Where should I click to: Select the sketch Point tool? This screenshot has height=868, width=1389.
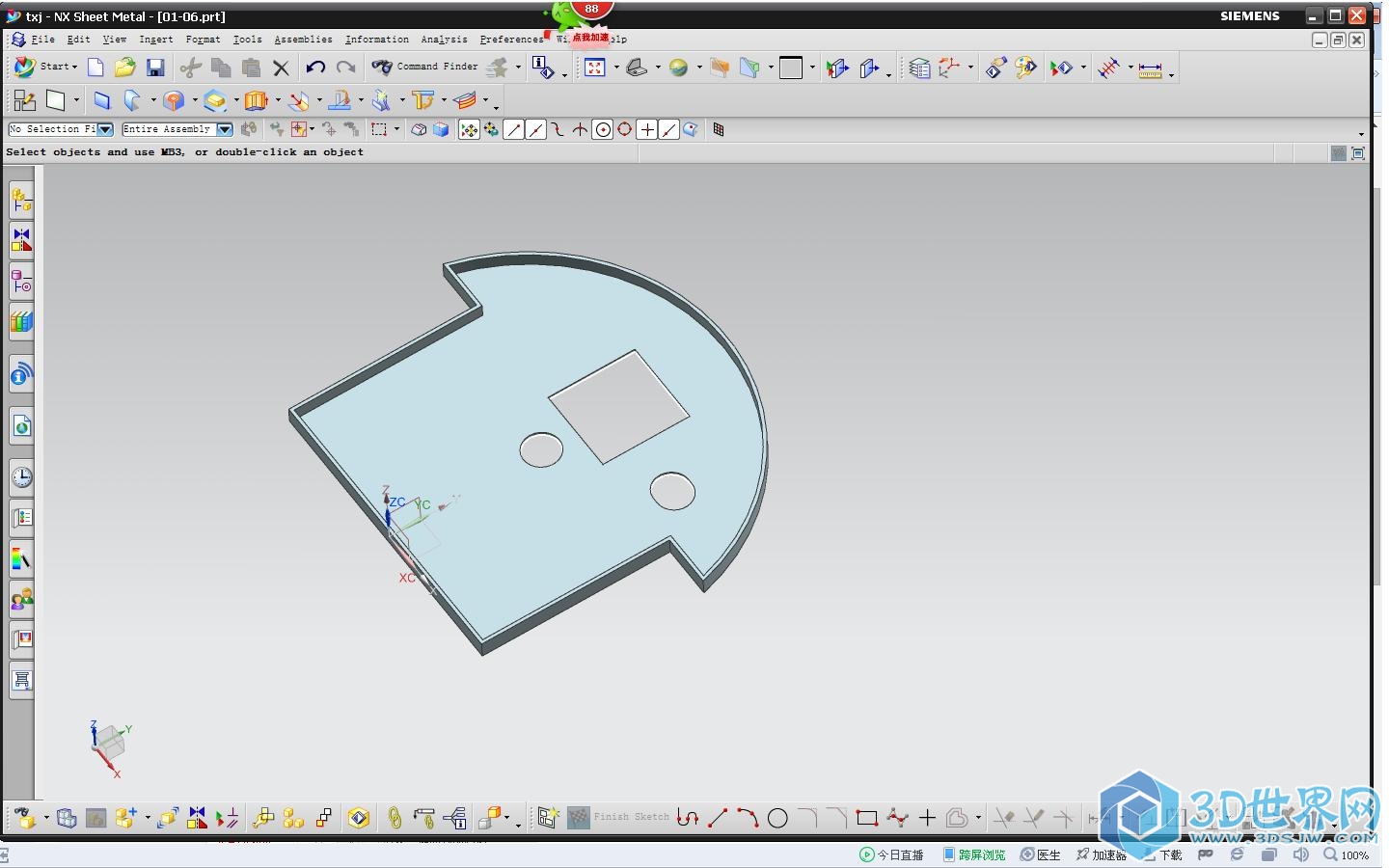tap(927, 818)
